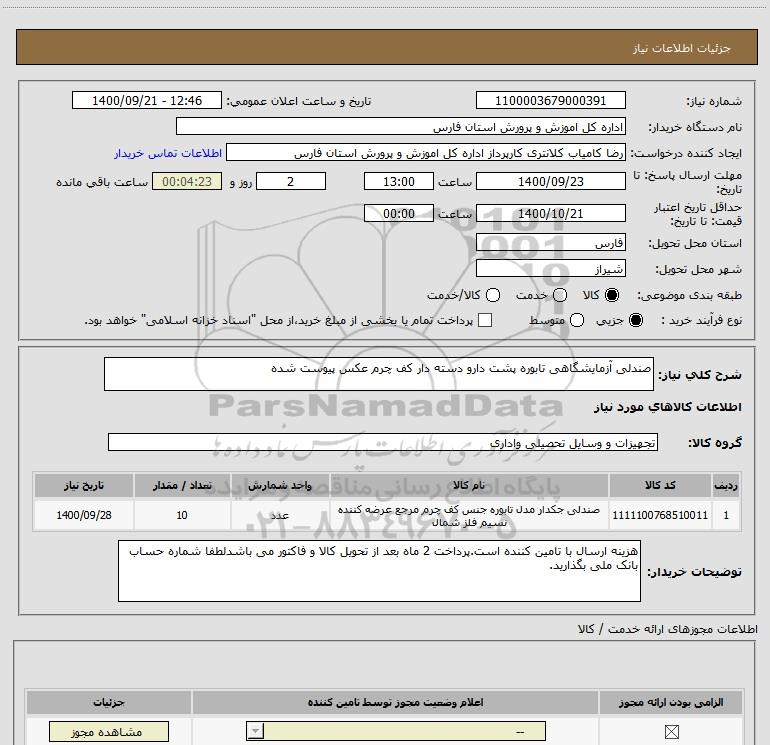This screenshot has height=745, width=770.
Task: Click the unit cell عدد
Action: (x=280, y=515)
